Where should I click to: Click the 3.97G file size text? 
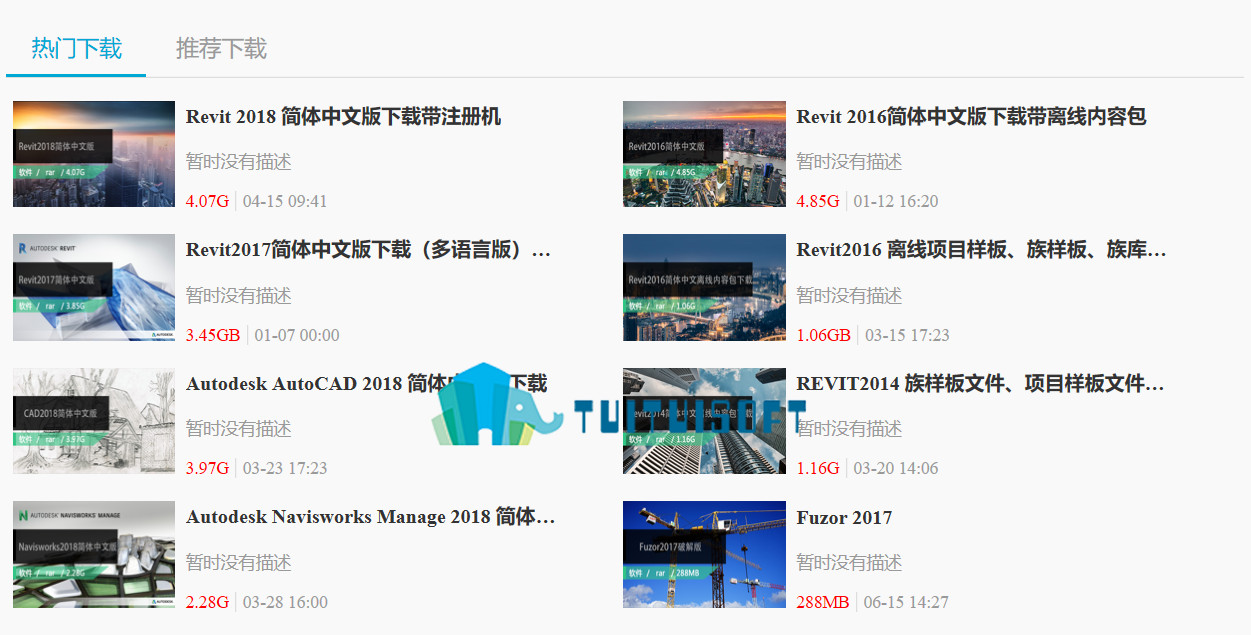click(208, 468)
